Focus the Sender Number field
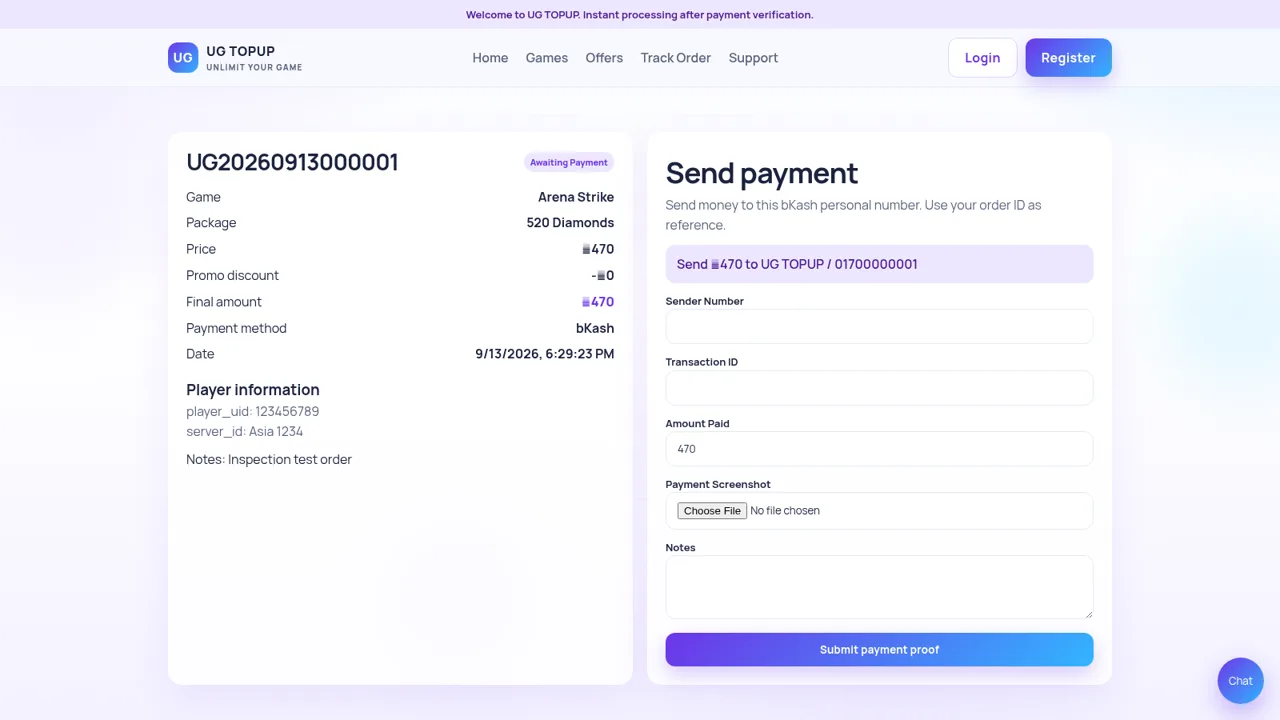The width and height of the screenshot is (1280, 720). [879, 326]
